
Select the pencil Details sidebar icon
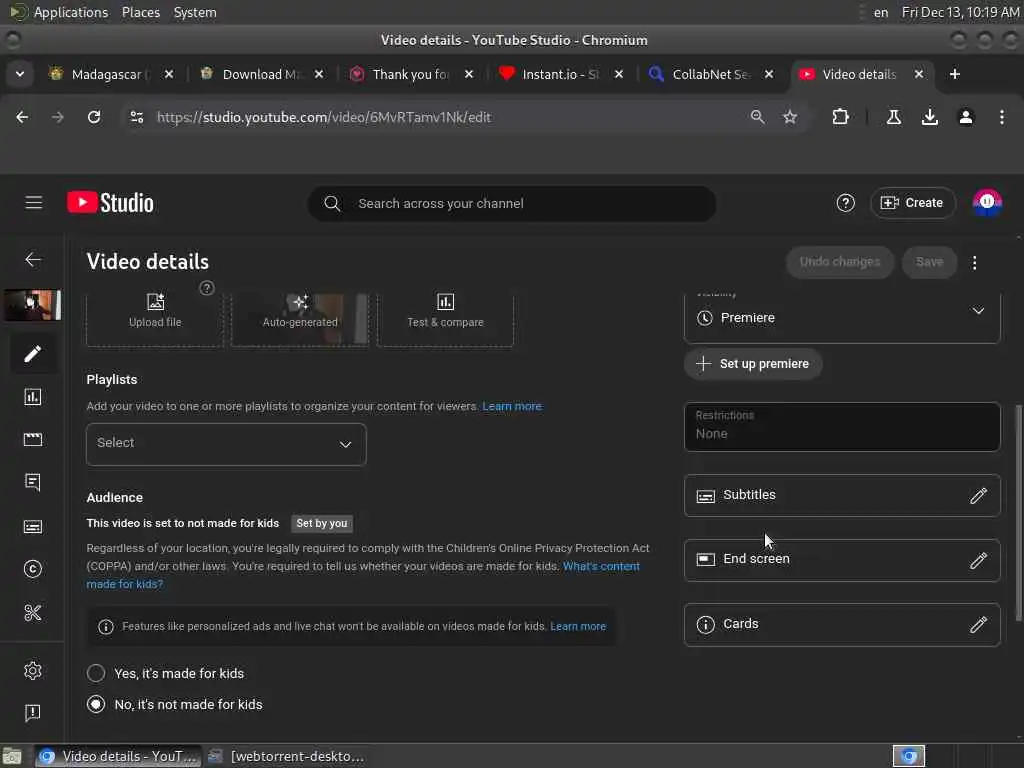(33, 353)
